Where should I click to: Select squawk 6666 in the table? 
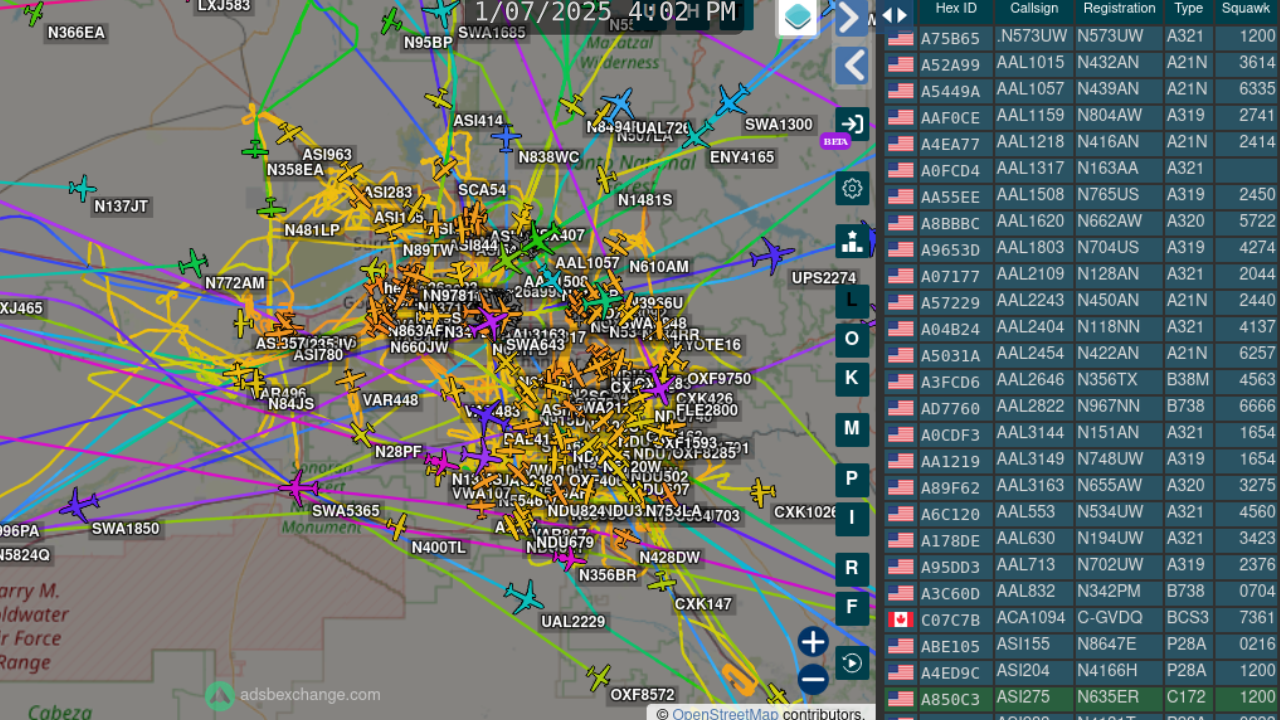1246,407
